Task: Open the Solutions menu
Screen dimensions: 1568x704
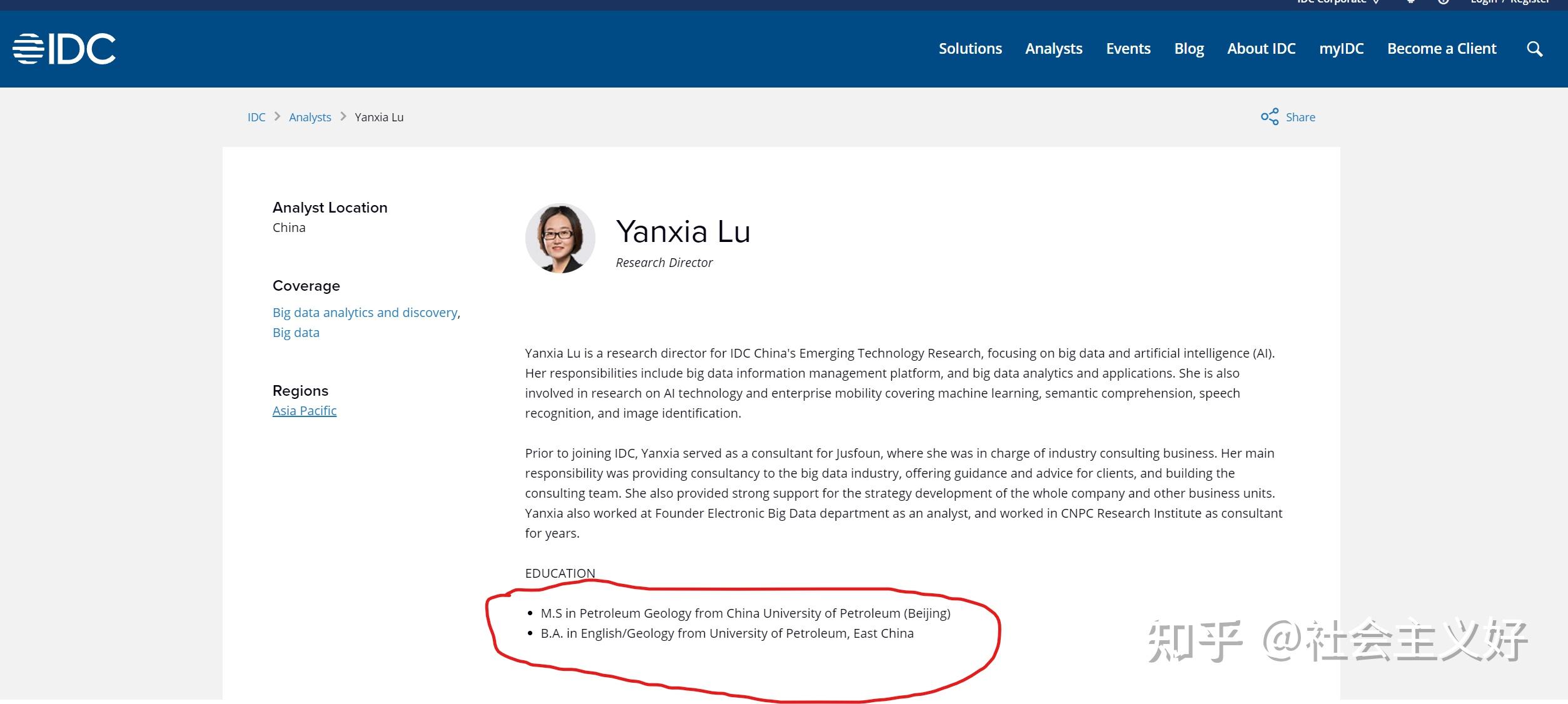Action: [x=970, y=49]
